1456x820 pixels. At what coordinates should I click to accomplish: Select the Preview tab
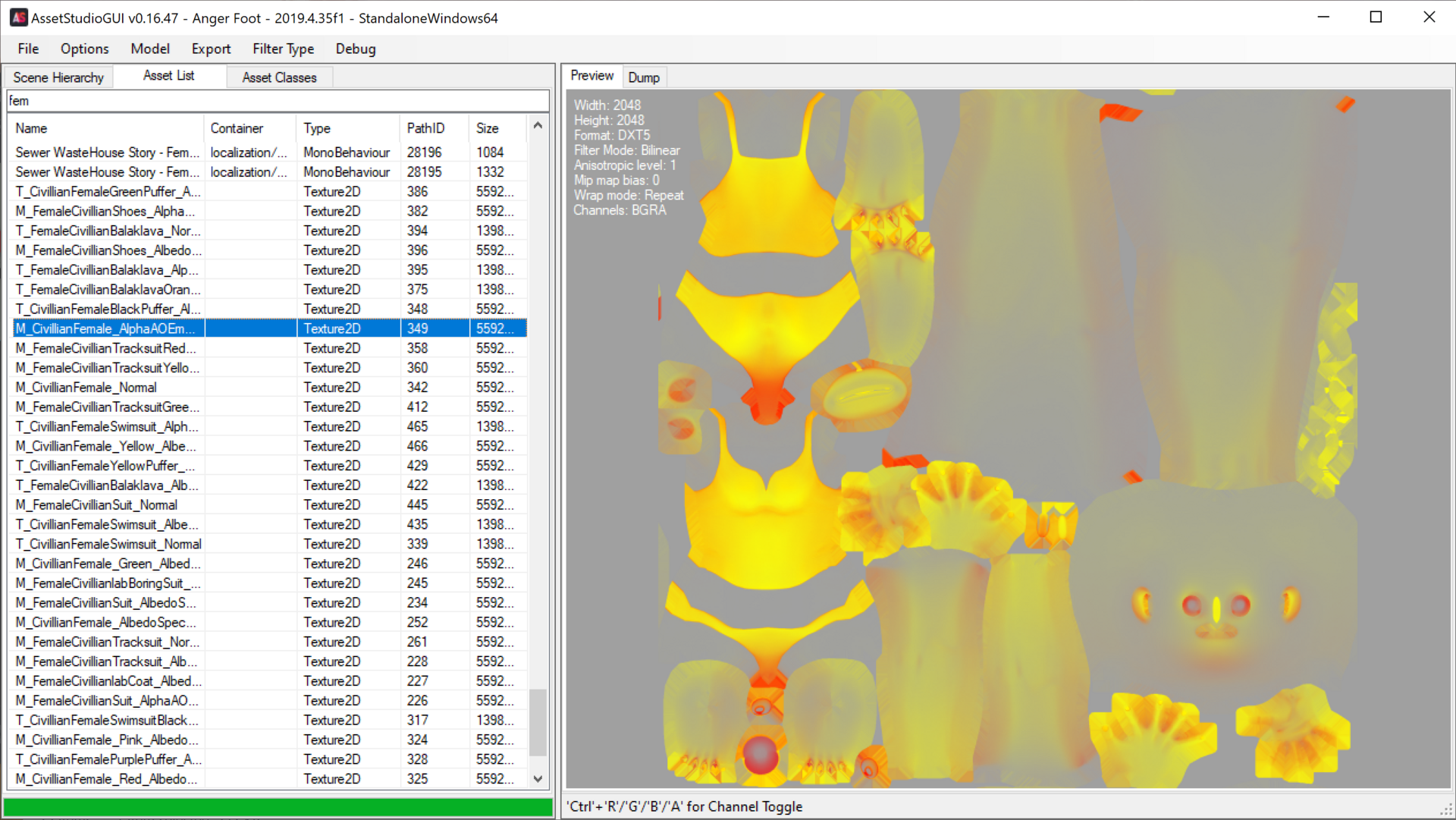click(591, 76)
